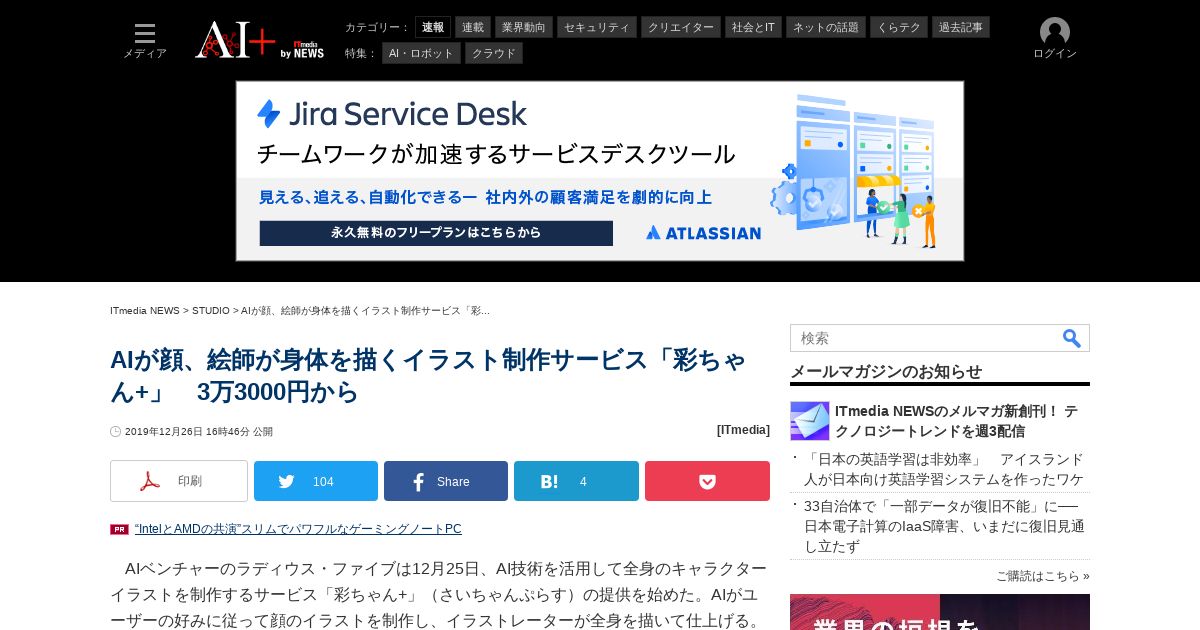This screenshot has height=630, width=1200.
Task: Open 日本の英語学習は非効率 article link
Action: click(x=944, y=469)
